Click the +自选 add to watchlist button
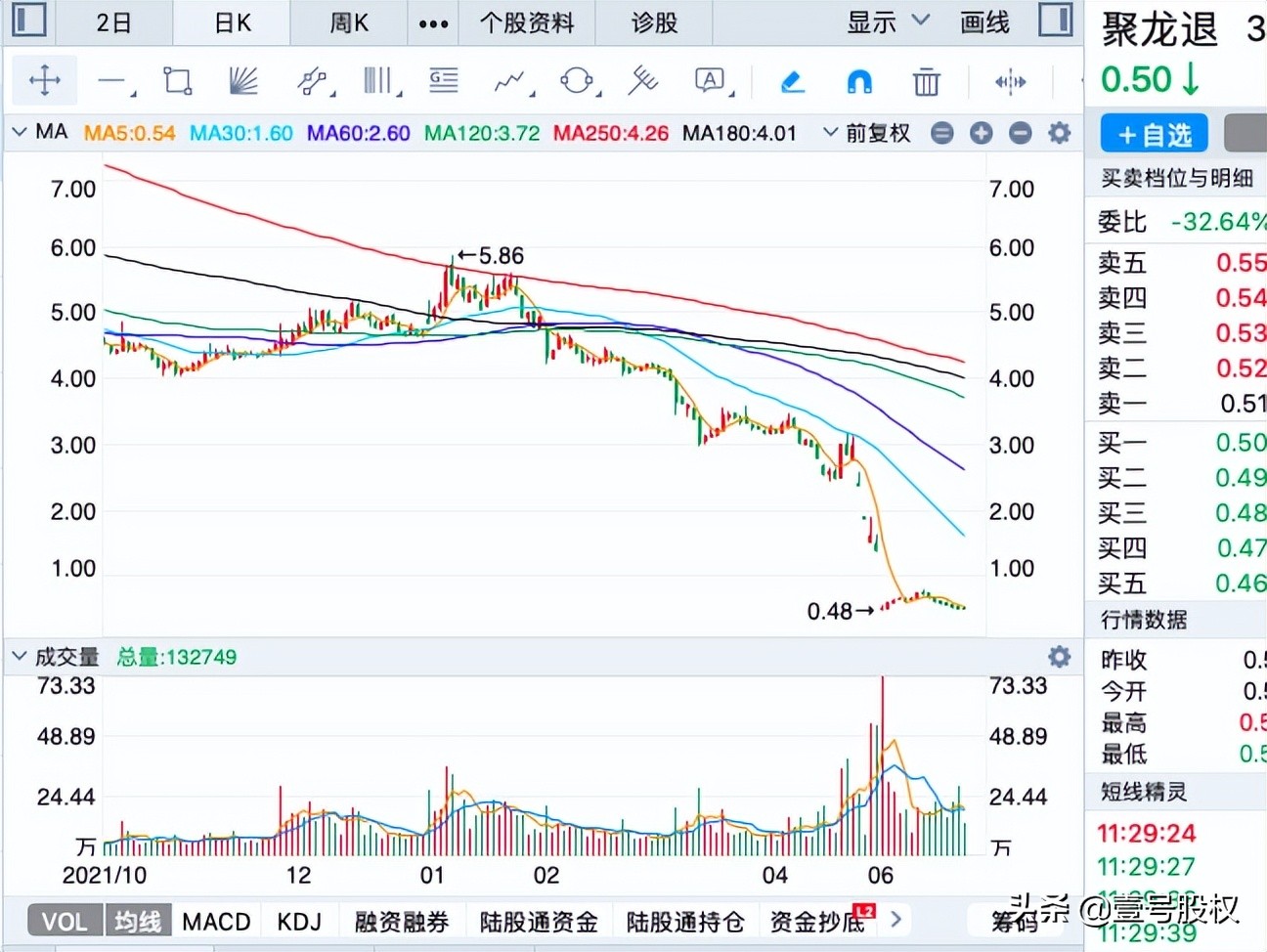Screen dimensions: 1267x952 tap(1153, 133)
